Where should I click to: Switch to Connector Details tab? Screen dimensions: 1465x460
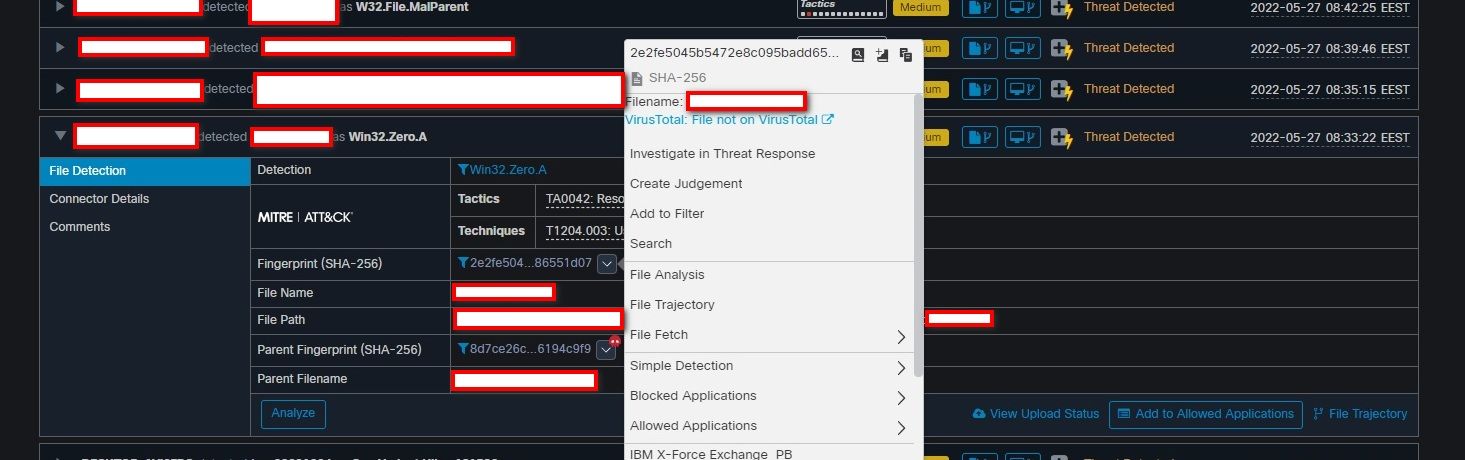click(99, 199)
